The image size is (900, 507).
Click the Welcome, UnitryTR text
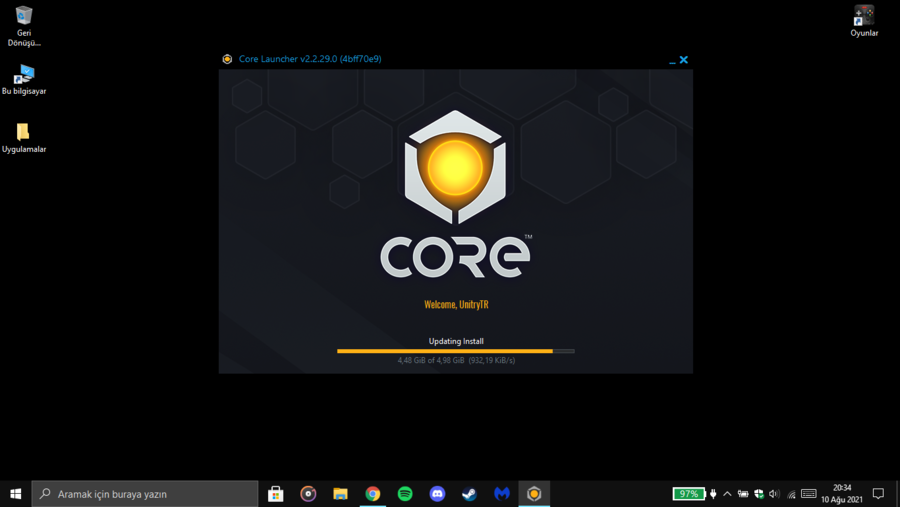[456, 304]
